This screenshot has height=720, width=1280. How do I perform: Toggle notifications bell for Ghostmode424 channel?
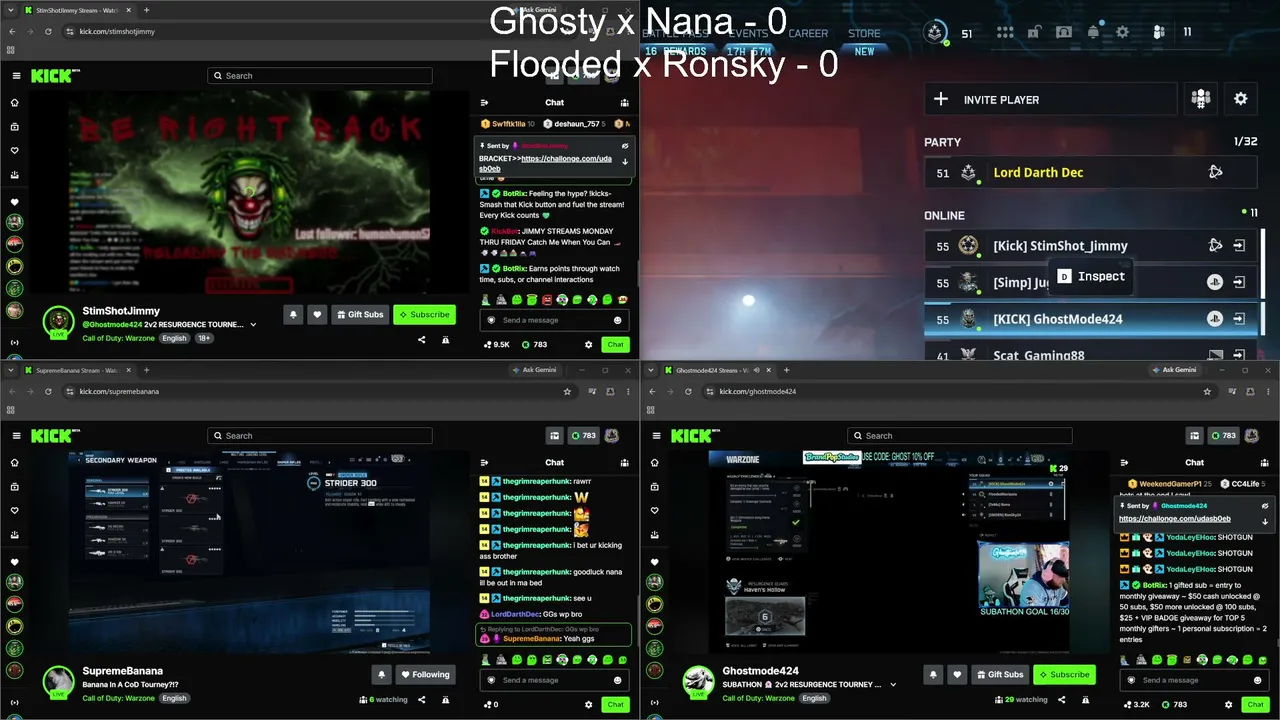click(933, 675)
